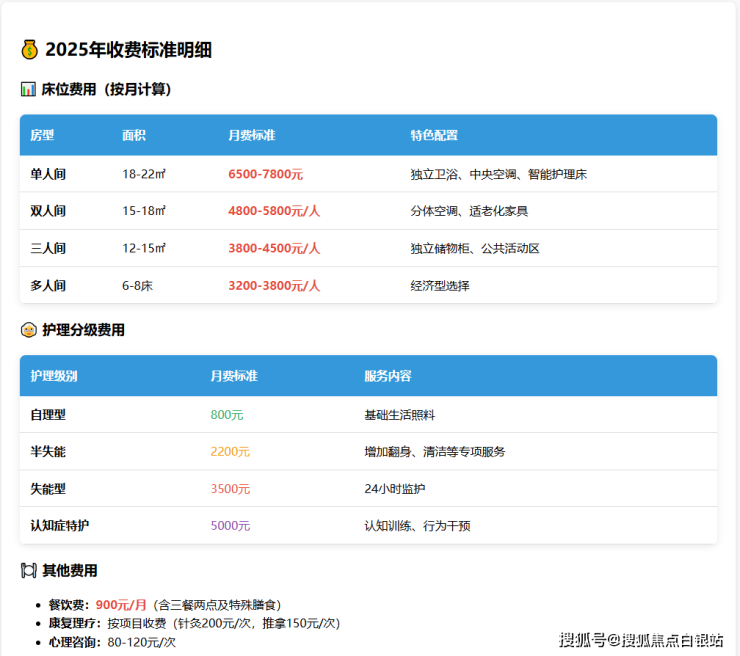Click the purple 5000元 fee for 认知症特护
Screen dimensions: 740x656
pyautogui.click(x=230, y=525)
